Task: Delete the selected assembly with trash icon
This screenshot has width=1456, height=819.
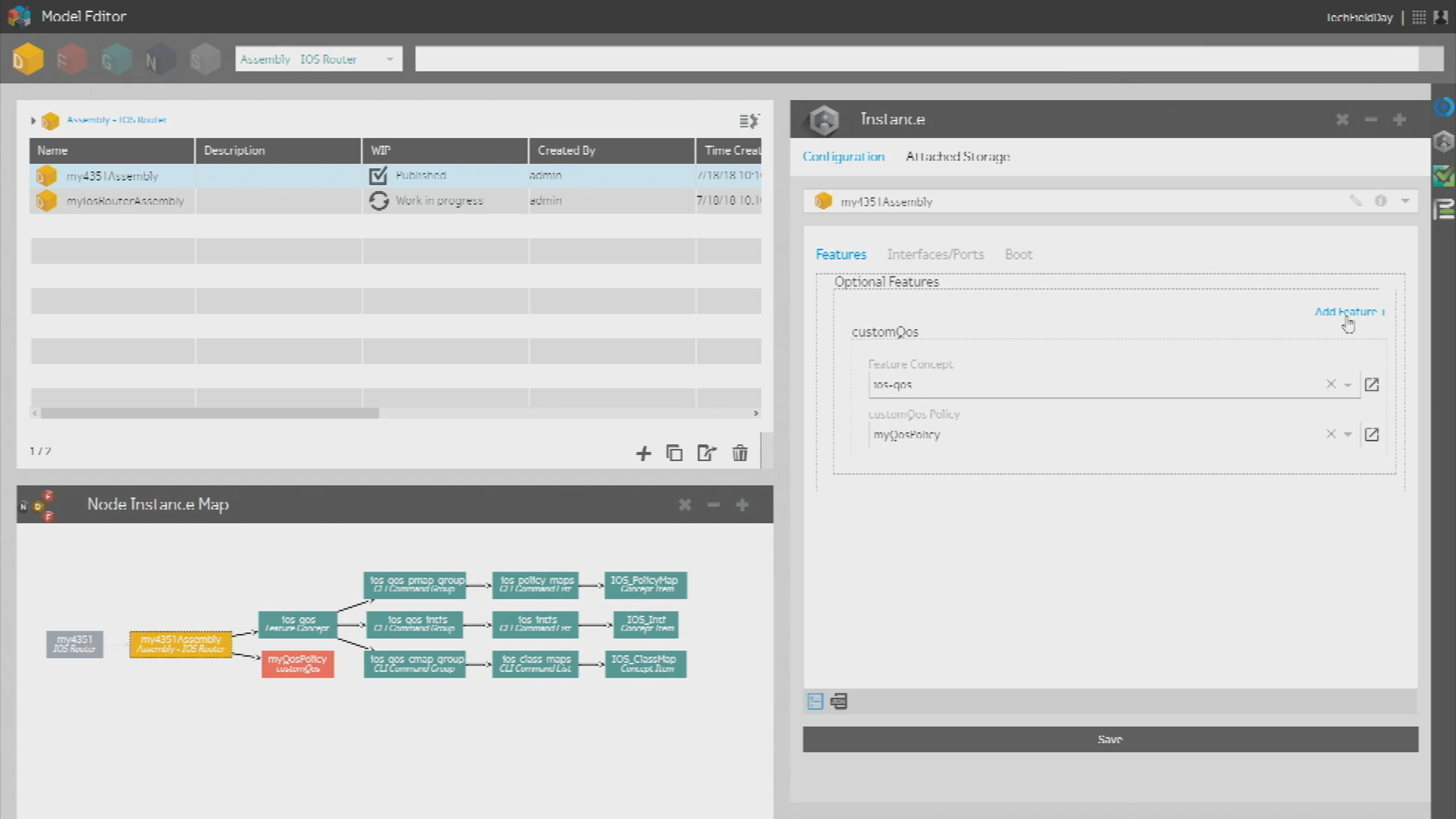Action: (x=740, y=453)
